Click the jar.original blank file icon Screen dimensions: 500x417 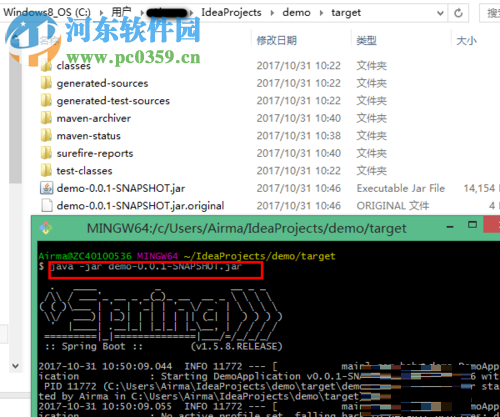tap(47, 206)
